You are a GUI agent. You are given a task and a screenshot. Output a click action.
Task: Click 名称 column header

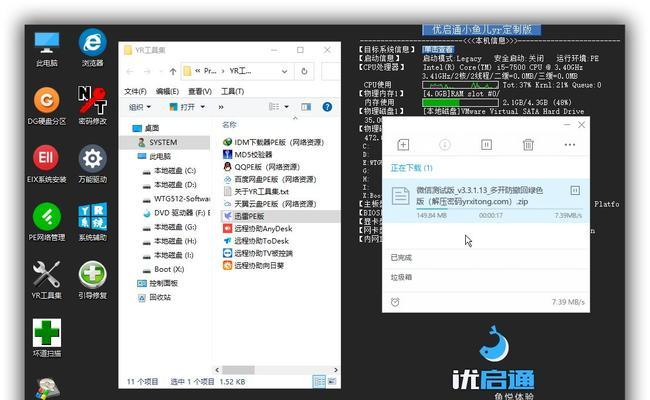point(229,124)
